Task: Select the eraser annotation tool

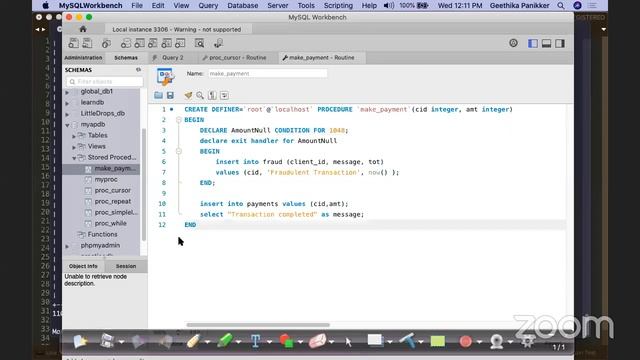Action: pyautogui.click(x=318, y=341)
